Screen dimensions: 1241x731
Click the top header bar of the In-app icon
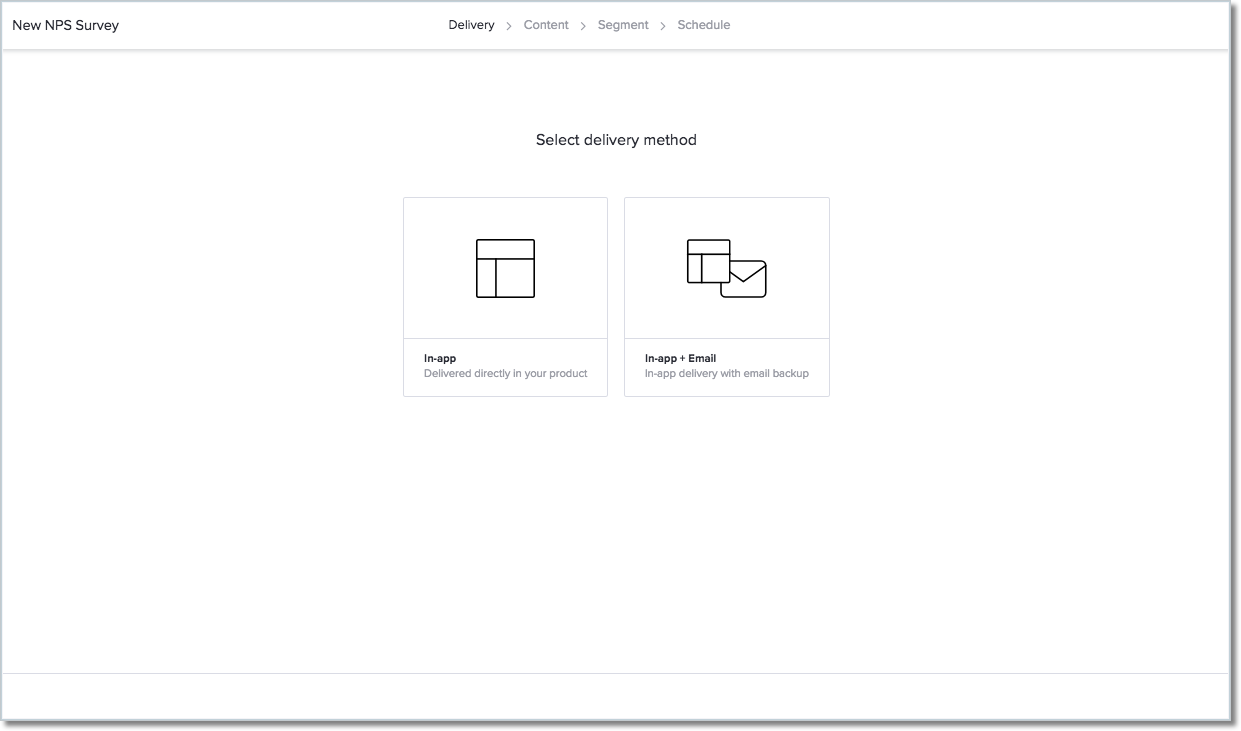pos(505,248)
